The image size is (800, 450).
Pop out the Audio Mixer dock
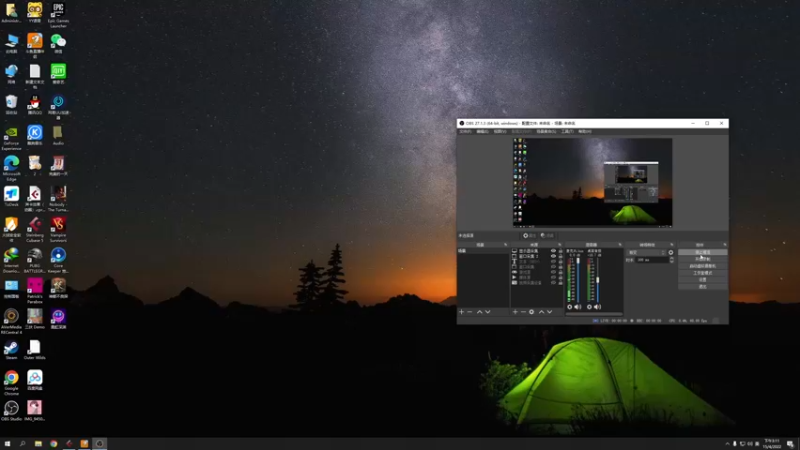coord(620,245)
